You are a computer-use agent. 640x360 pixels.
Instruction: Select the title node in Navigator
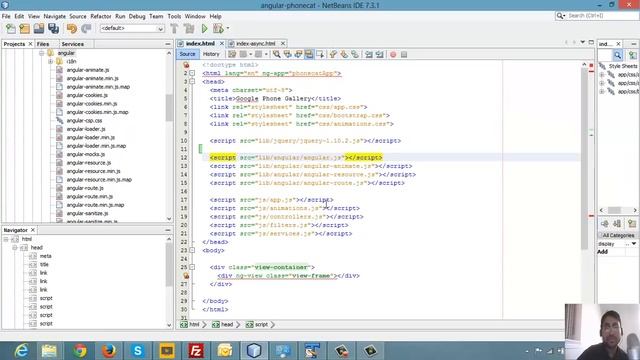(44, 264)
